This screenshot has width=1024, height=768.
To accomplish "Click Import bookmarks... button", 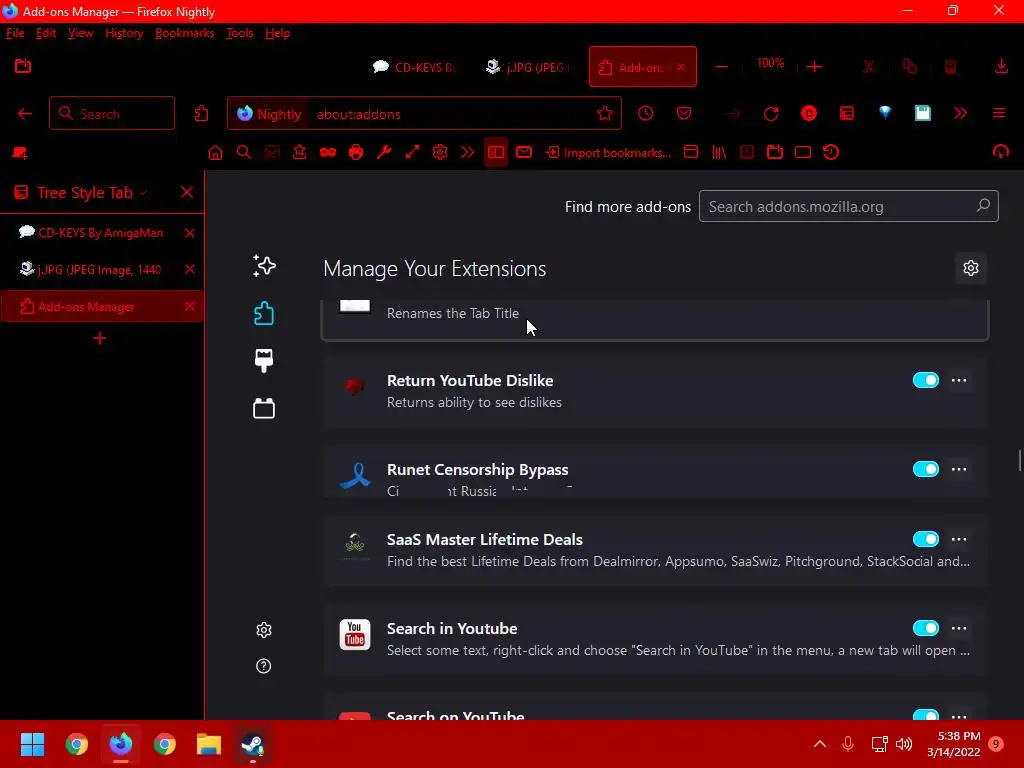I will coord(608,153).
